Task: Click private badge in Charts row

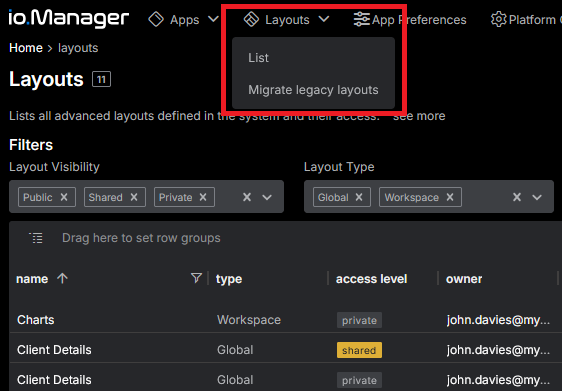Action: point(359,320)
